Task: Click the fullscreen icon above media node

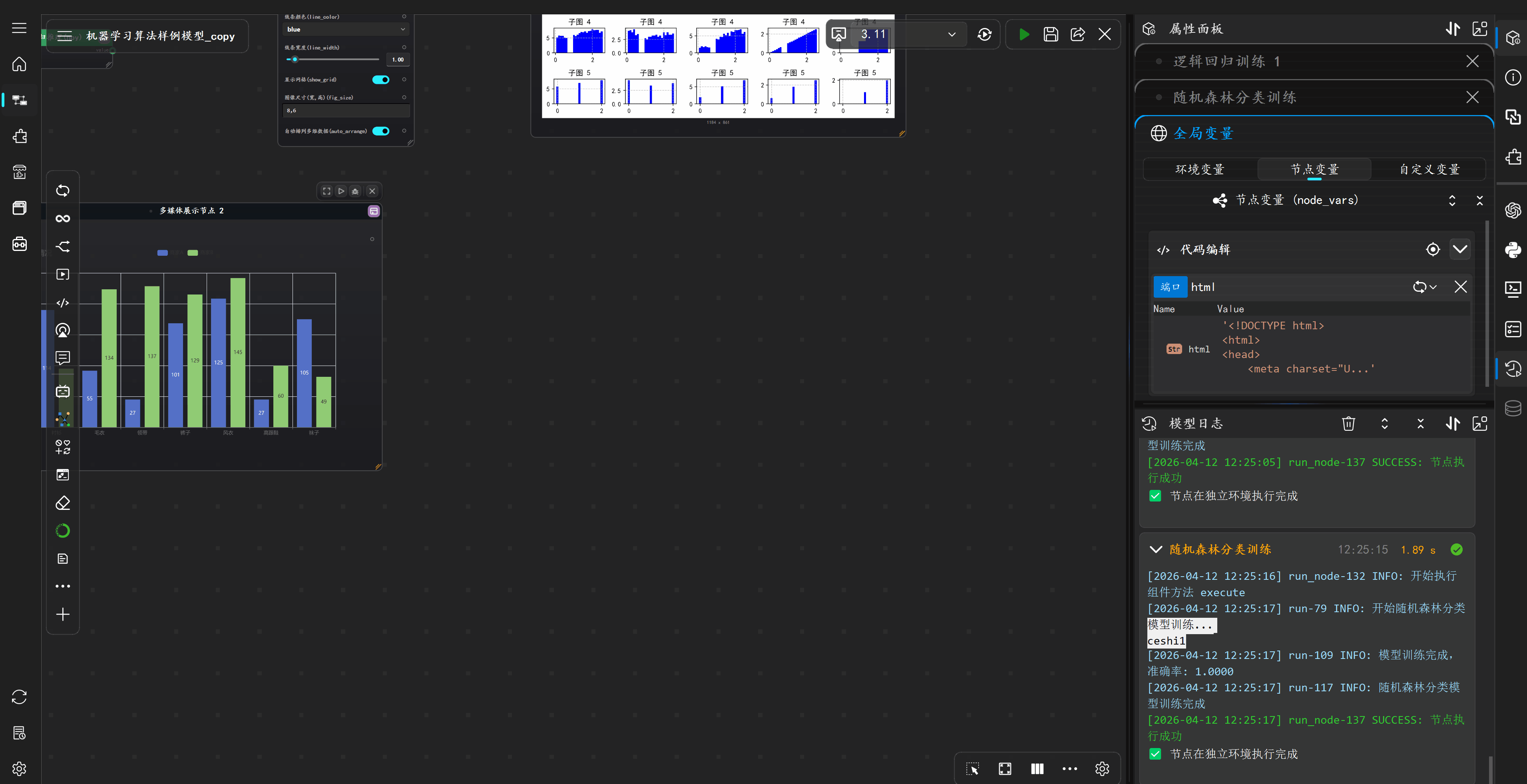Action: [327, 191]
